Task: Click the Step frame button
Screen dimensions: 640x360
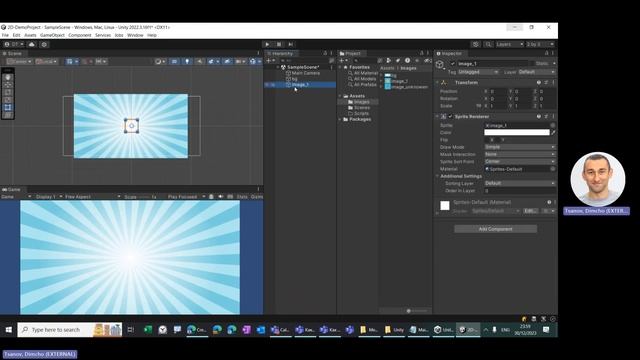Action: coord(291,44)
